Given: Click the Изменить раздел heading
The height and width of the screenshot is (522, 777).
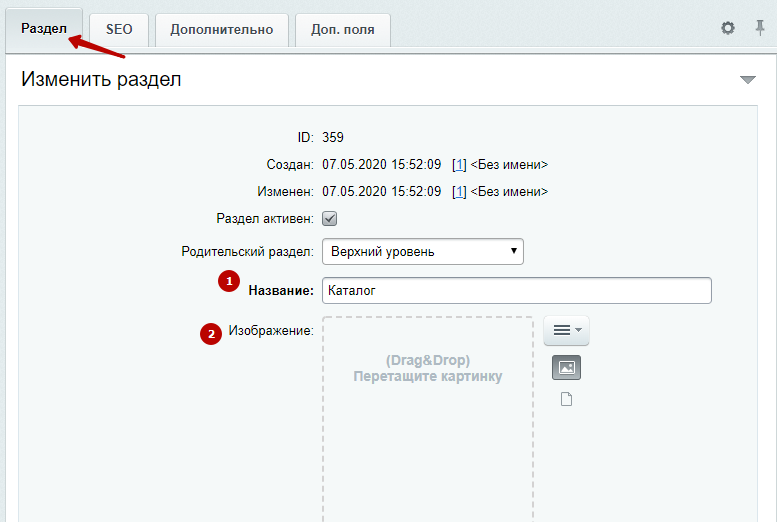Looking at the screenshot, I should (x=101, y=79).
